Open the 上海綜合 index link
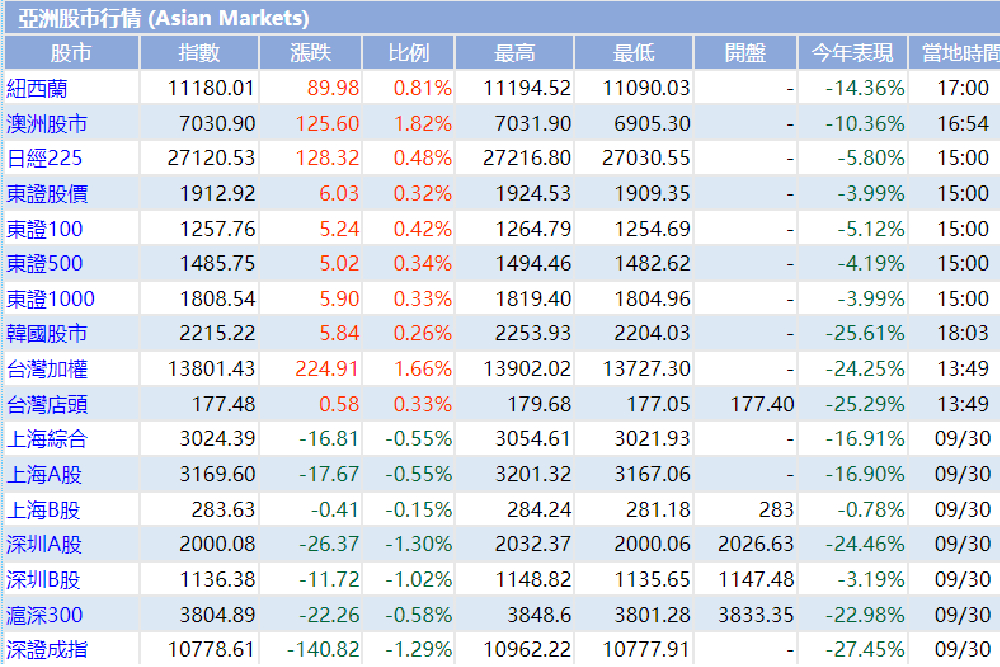The image size is (1000, 667). (x=47, y=439)
